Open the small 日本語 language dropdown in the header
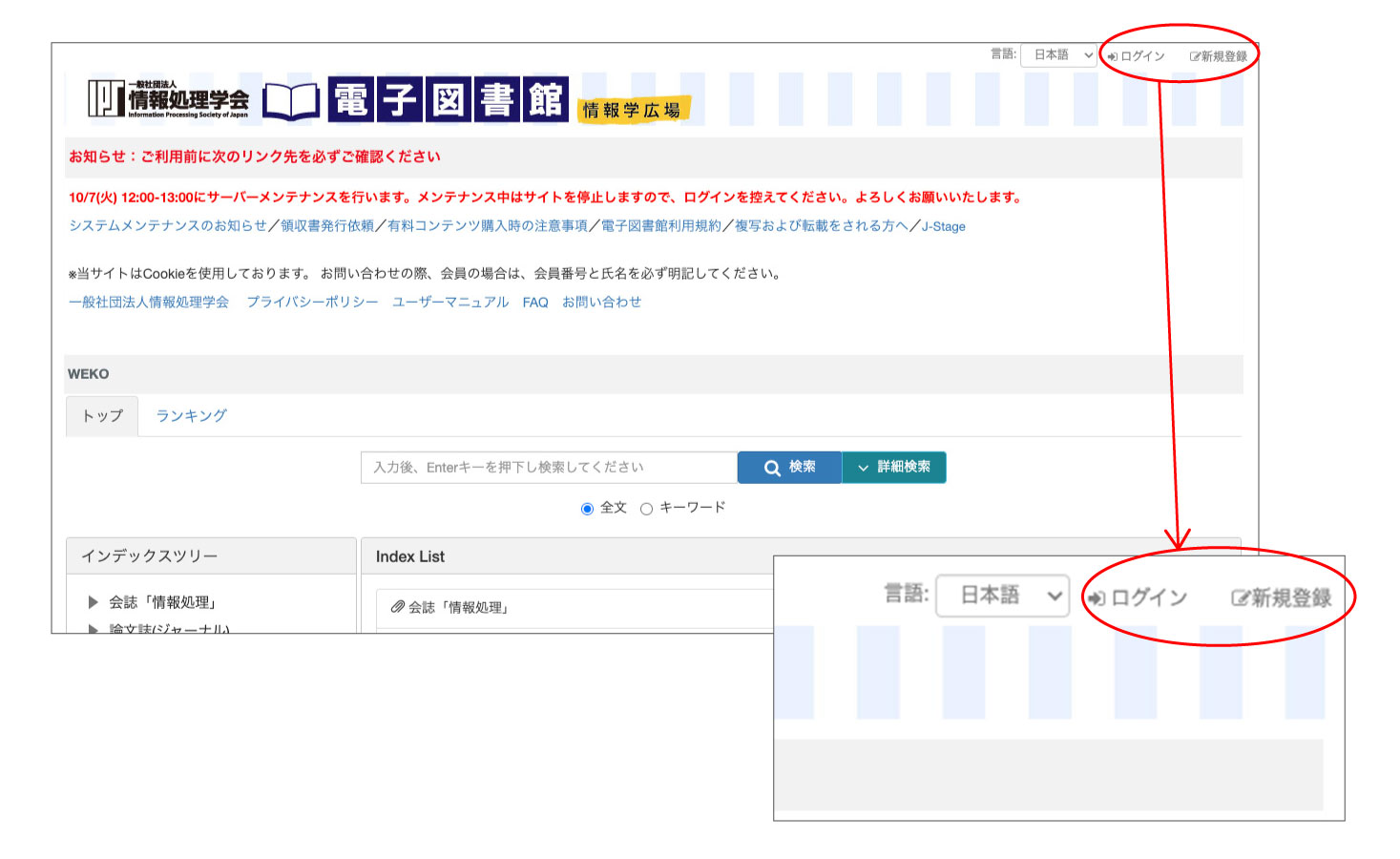This screenshot has width=1400, height=859. click(x=1059, y=55)
